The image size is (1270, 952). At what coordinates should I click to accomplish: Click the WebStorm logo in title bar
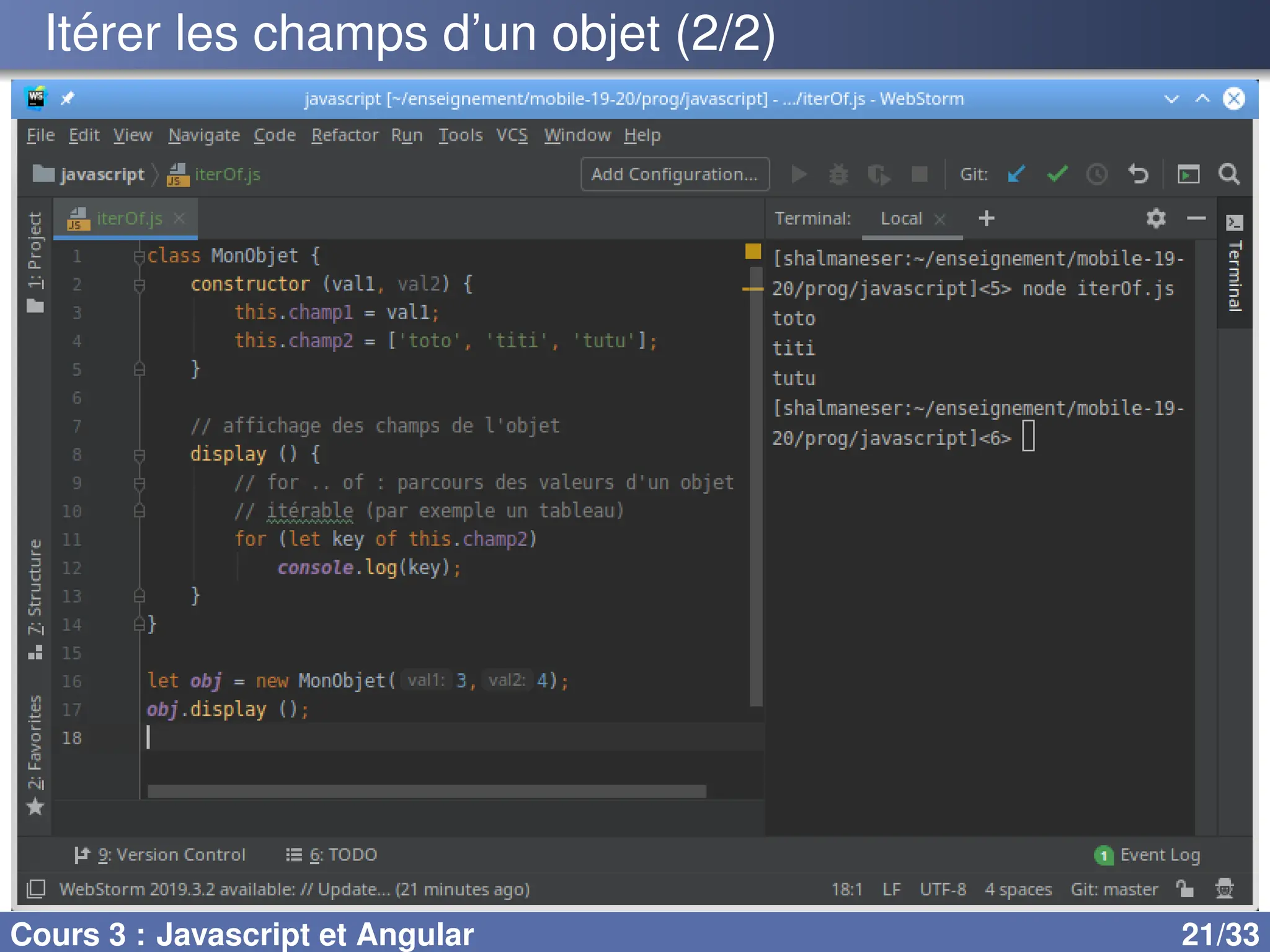(x=36, y=98)
